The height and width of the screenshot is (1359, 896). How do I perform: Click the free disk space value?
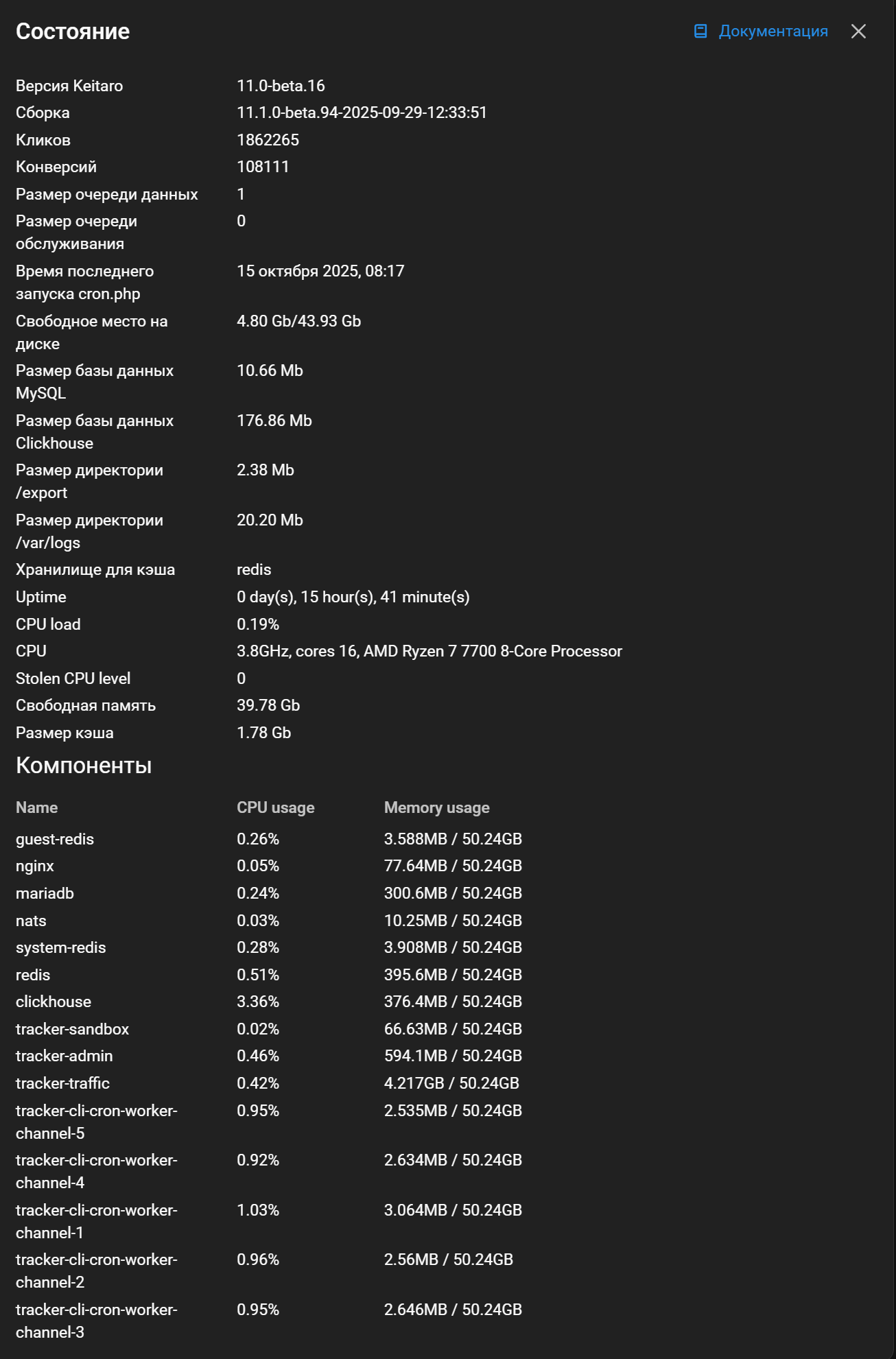298,321
